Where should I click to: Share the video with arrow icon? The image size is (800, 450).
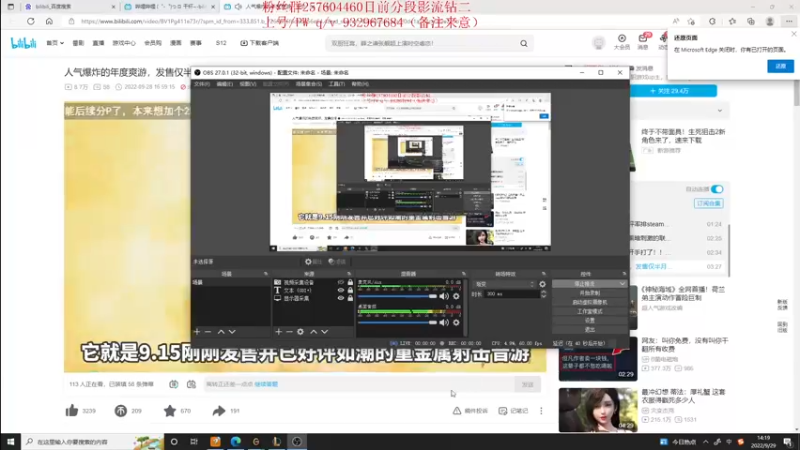[x=219, y=410]
